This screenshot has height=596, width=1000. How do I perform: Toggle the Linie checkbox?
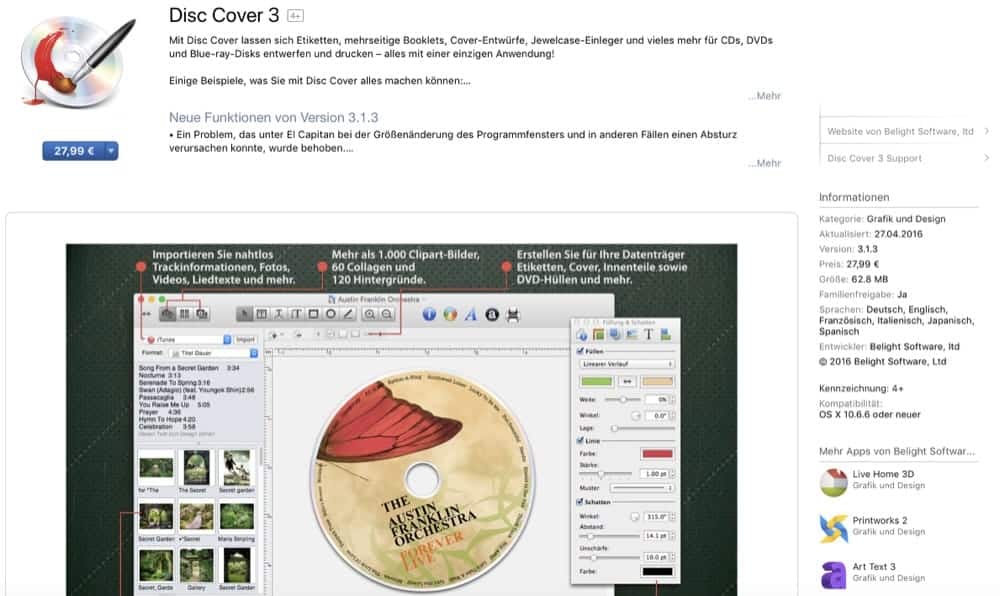pyautogui.click(x=580, y=440)
